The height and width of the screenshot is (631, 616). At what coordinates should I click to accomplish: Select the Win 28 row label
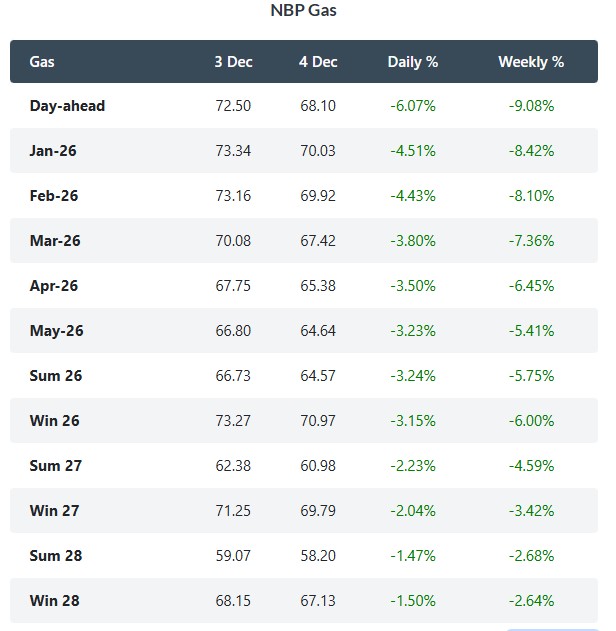55,601
